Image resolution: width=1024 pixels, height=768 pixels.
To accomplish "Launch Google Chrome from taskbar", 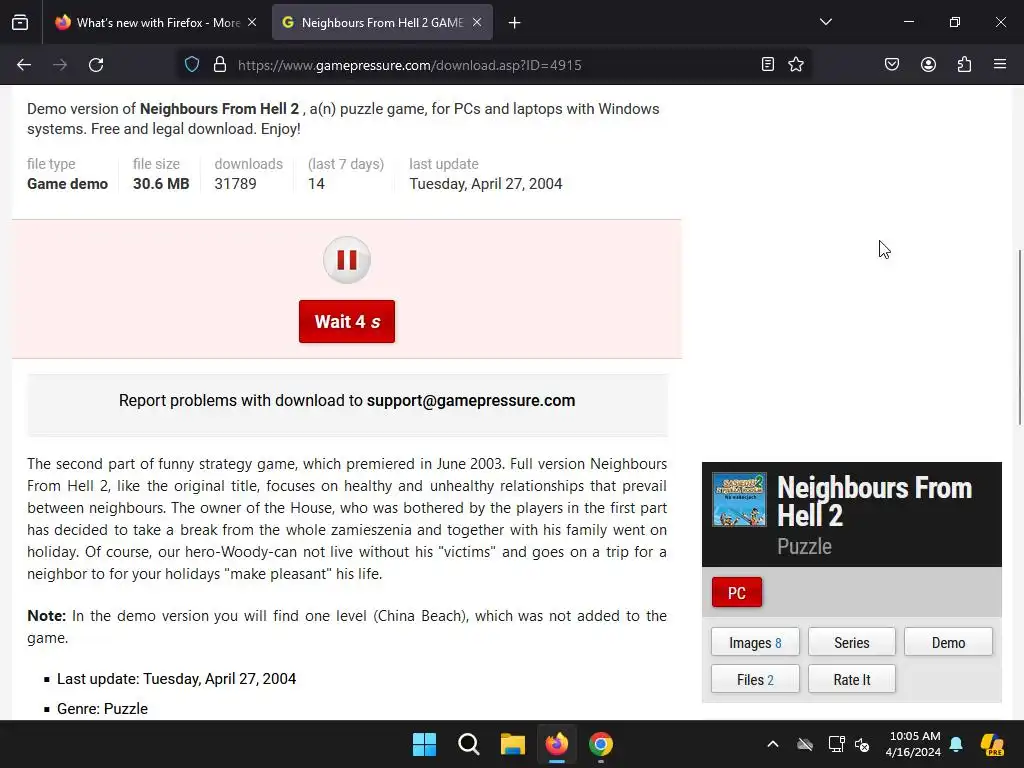I will coord(601,744).
